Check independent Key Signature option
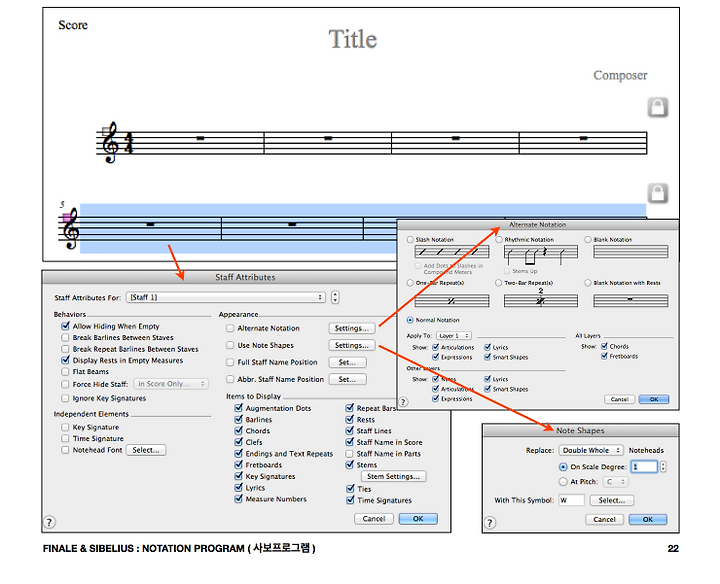 (x=65, y=427)
